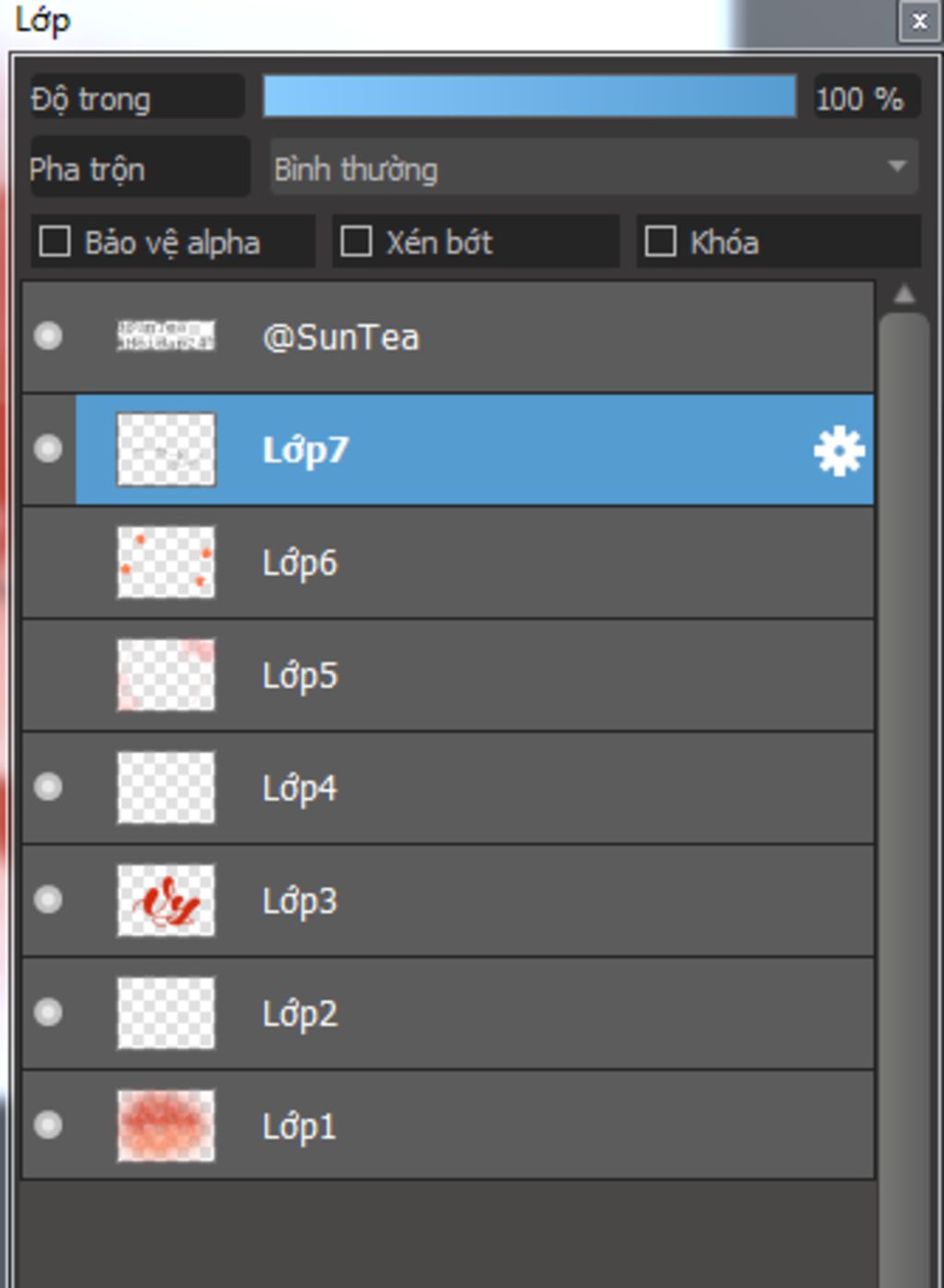Image resolution: width=944 pixels, height=1288 pixels.
Task: Select the Lớp6 layer row
Action: point(448,562)
